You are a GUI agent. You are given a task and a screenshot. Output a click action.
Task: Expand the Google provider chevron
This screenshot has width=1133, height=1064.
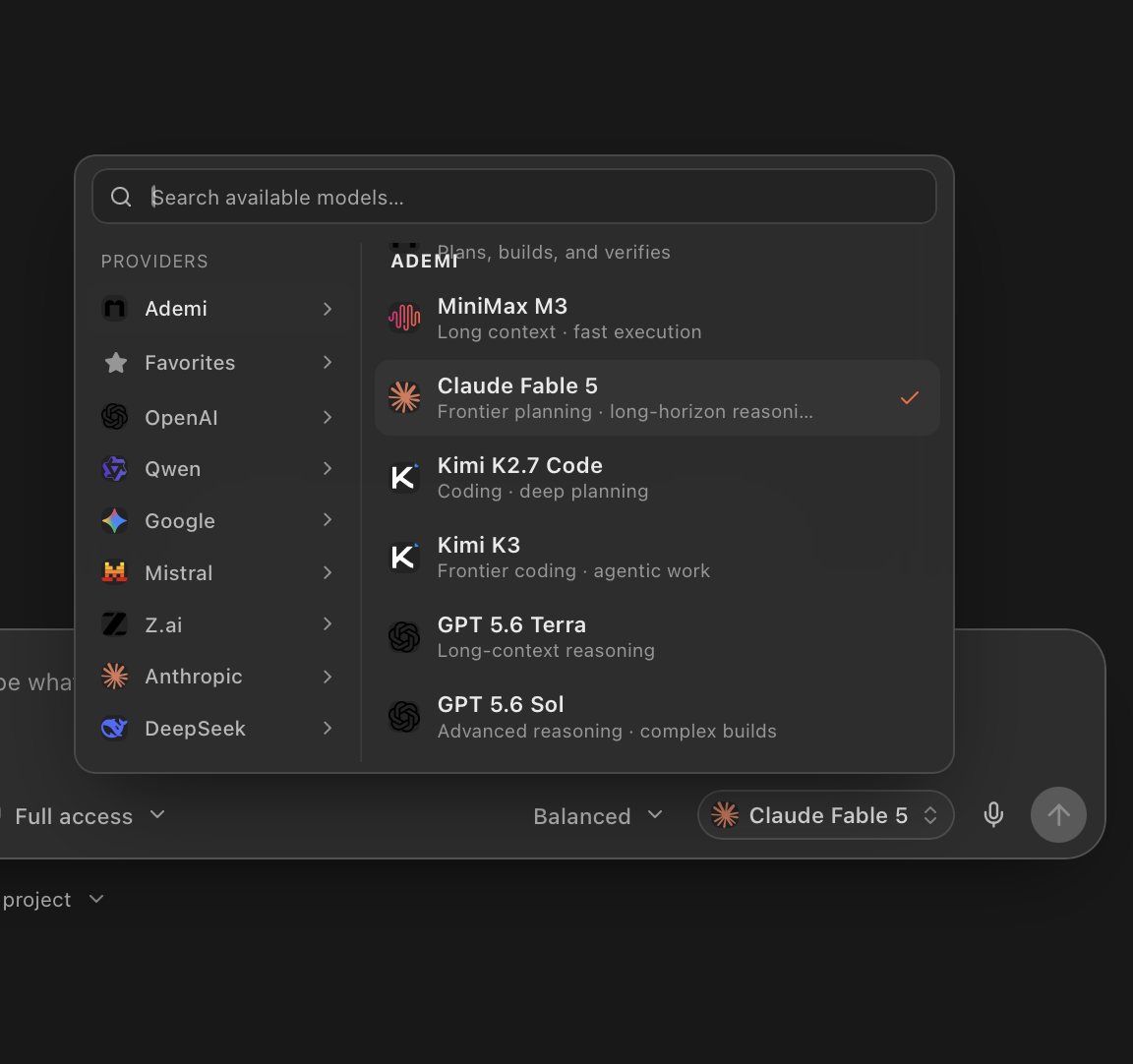328,520
